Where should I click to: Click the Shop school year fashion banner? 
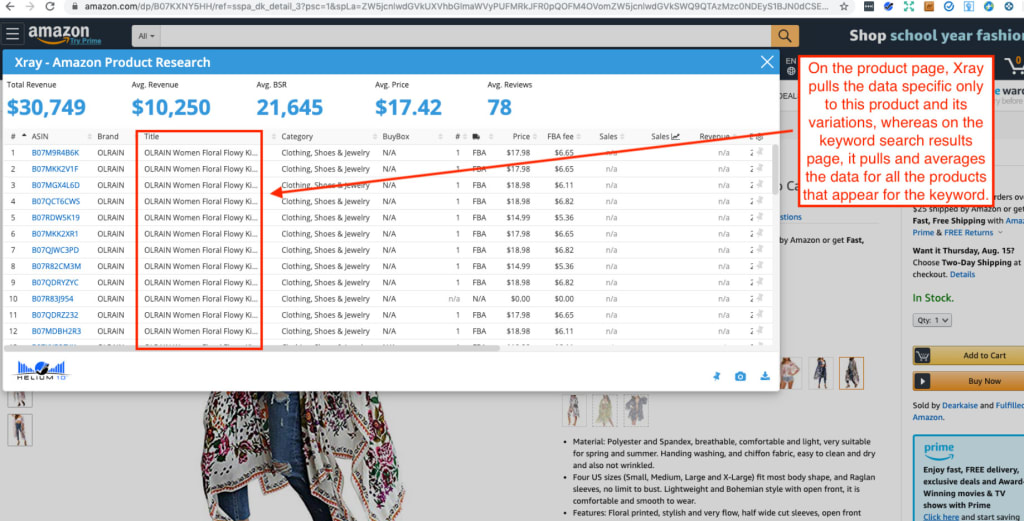click(x=936, y=35)
